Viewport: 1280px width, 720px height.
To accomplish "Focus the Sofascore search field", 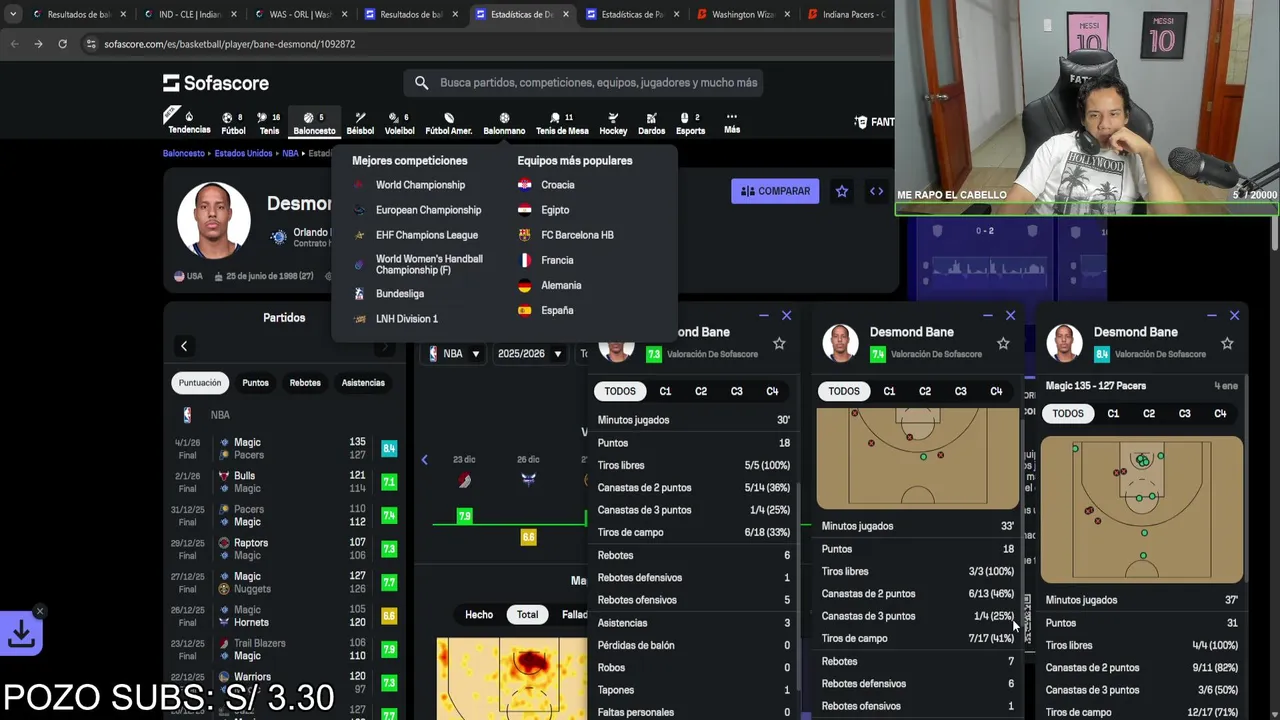I will point(583,83).
